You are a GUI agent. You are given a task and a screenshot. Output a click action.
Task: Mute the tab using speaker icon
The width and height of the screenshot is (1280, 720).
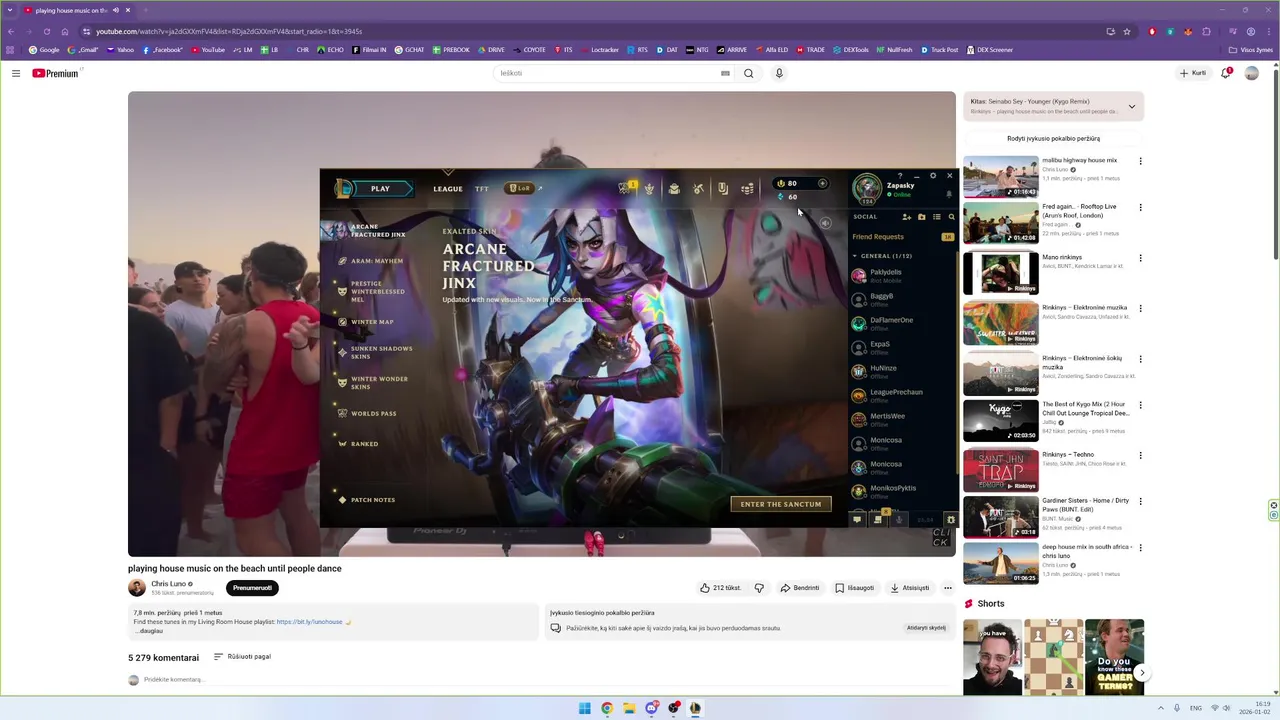(116, 10)
